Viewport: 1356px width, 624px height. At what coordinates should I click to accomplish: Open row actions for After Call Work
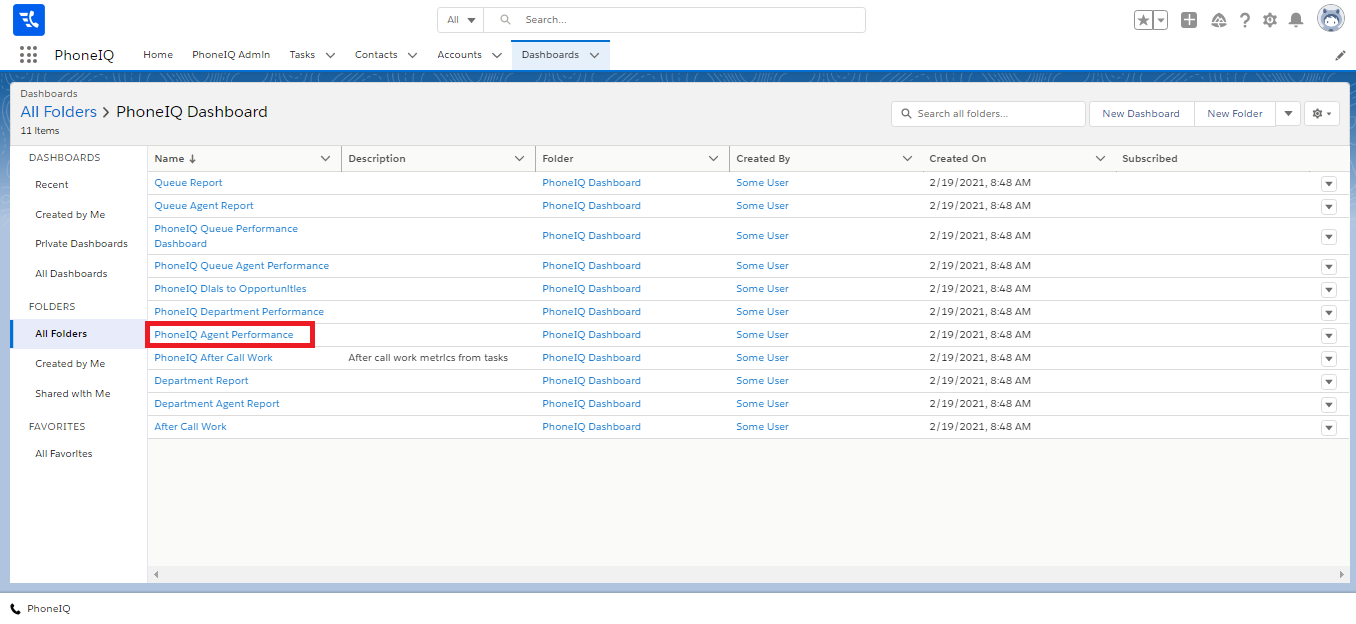(x=1329, y=428)
